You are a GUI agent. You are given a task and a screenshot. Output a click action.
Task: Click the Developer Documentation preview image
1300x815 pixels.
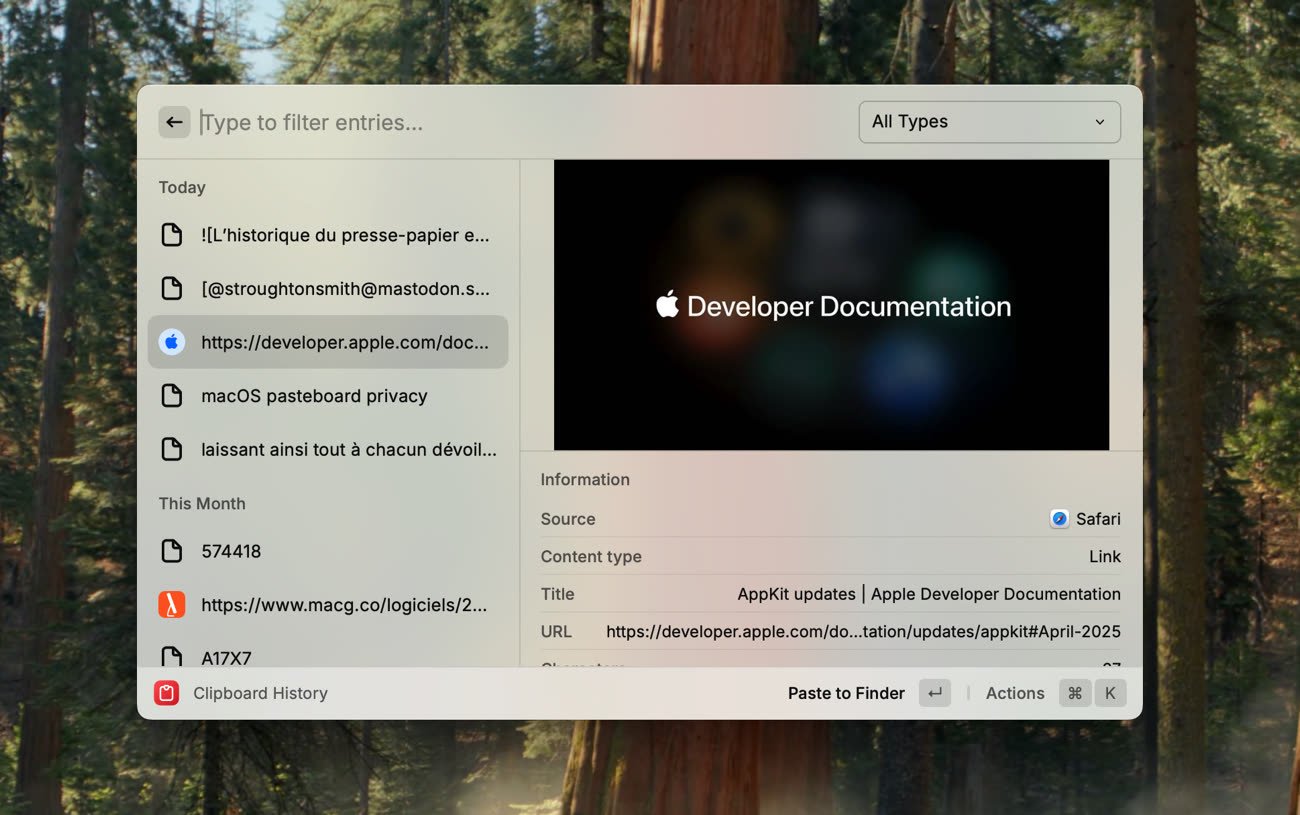[x=831, y=305]
